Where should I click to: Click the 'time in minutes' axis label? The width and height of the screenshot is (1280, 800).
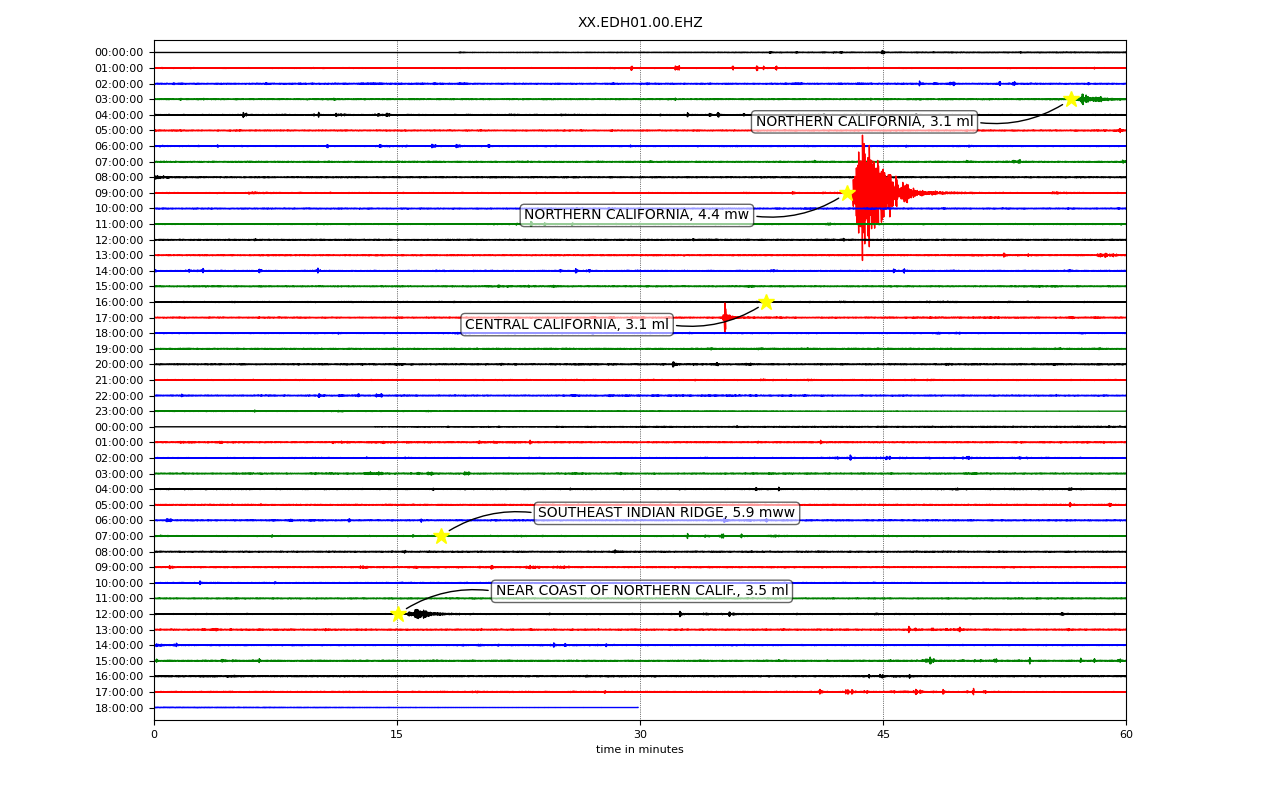pos(640,750)
